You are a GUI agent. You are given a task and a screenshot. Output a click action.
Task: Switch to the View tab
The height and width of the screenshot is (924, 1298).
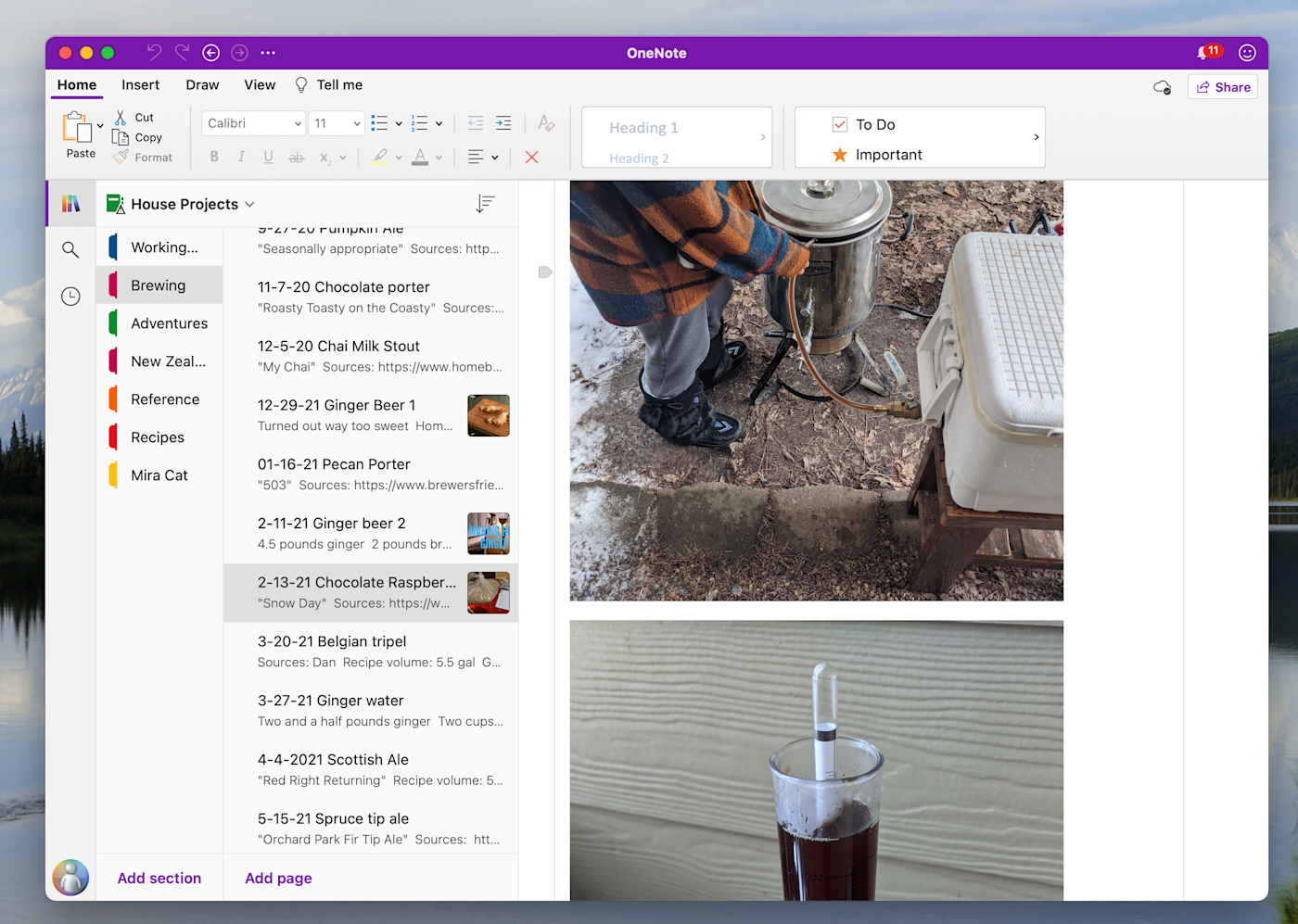click(260, 84)
